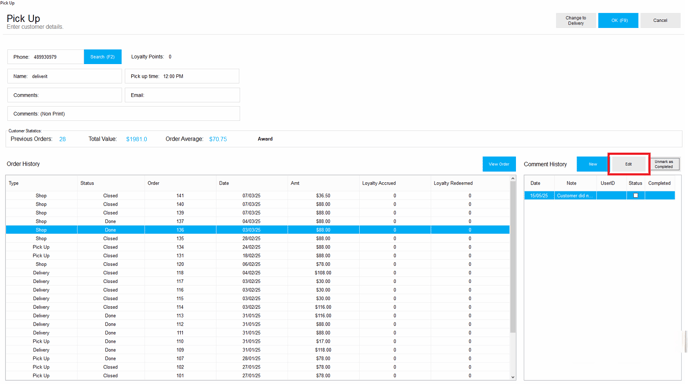This screenshot has width=688, height=387.
Task: Click the Order column header
Action: coord(180,183)
